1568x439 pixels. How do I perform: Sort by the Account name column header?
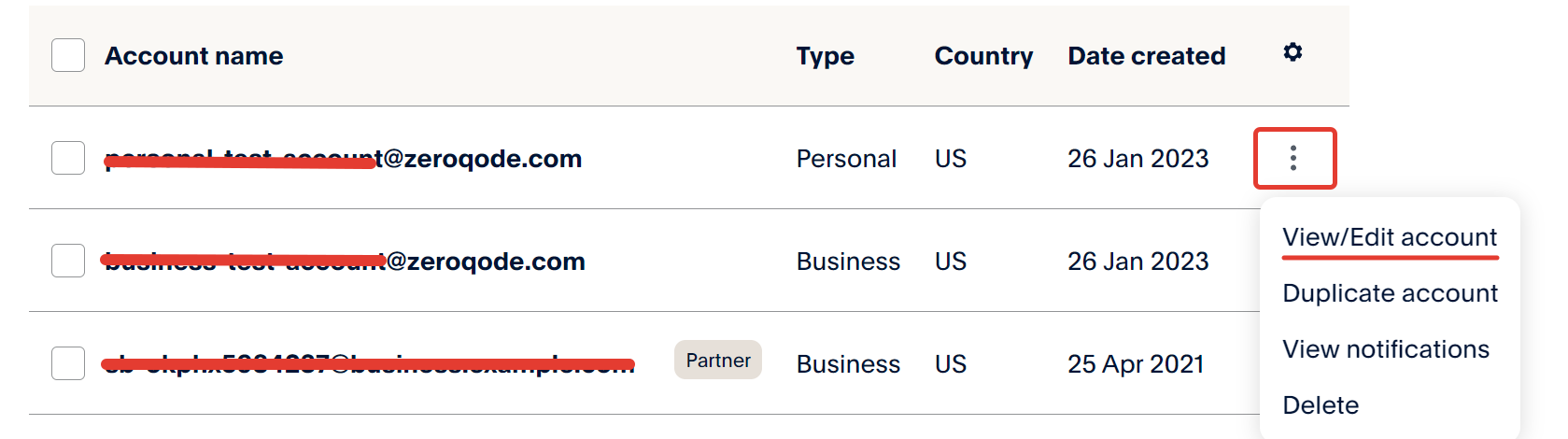pyautogui.click(x=194, y=56)
